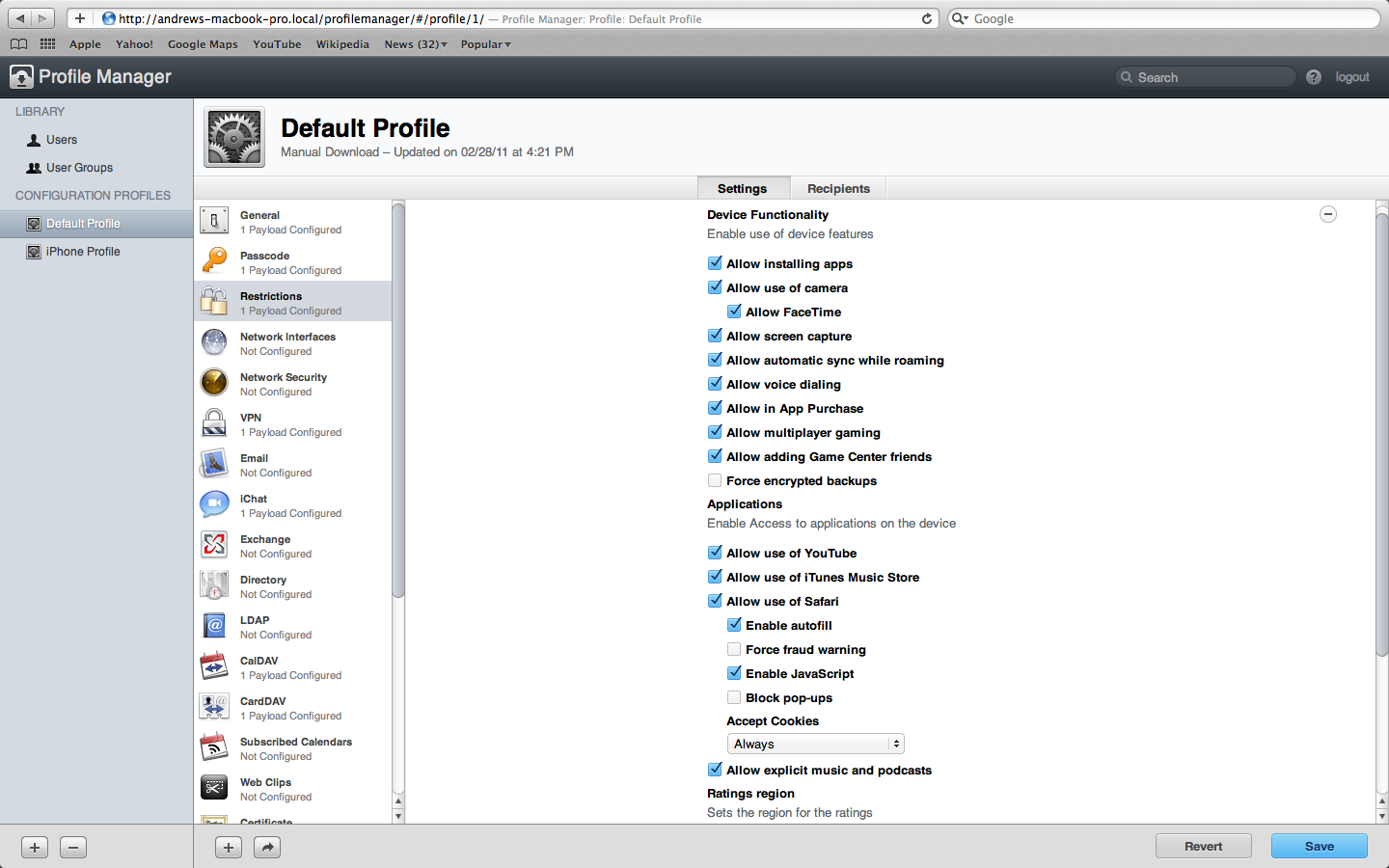Toggle Allow use of camera
Screen dimensions: 1389x868
(715, 287)
